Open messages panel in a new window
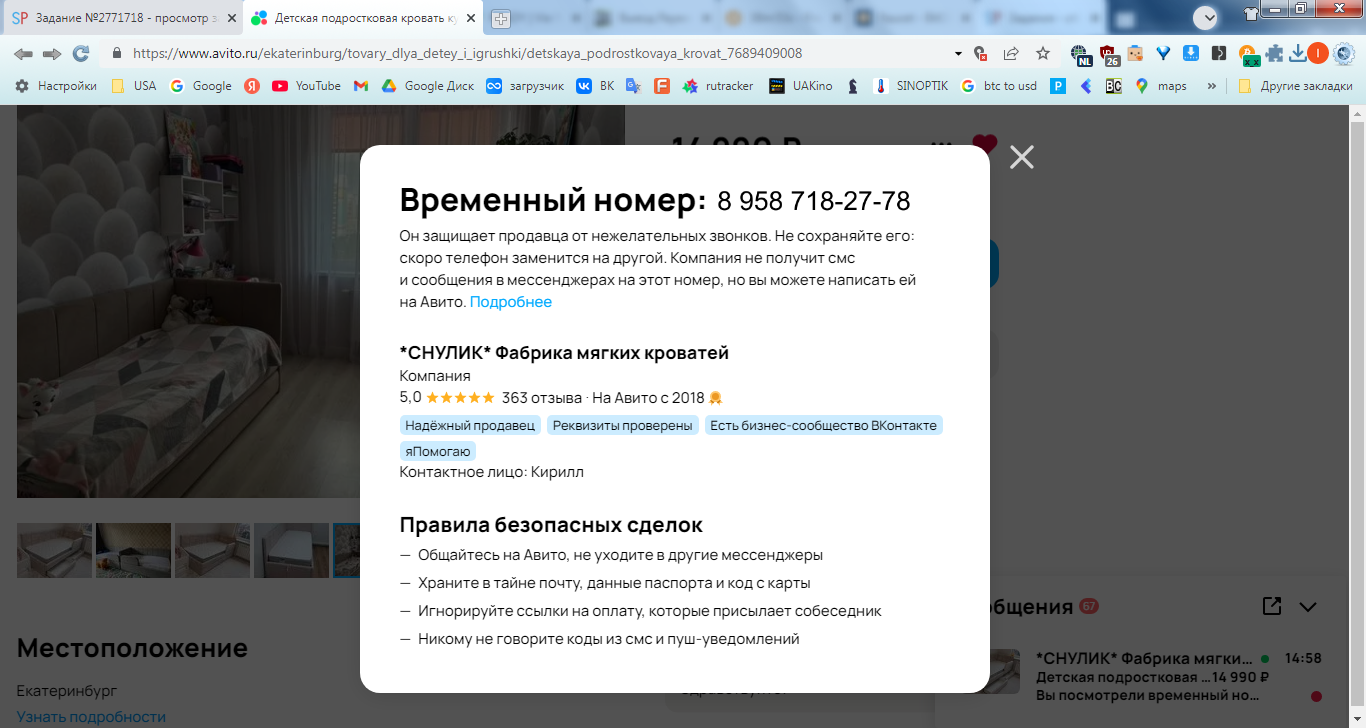This screenshot has height=728, width=1366. [1272, 606]
